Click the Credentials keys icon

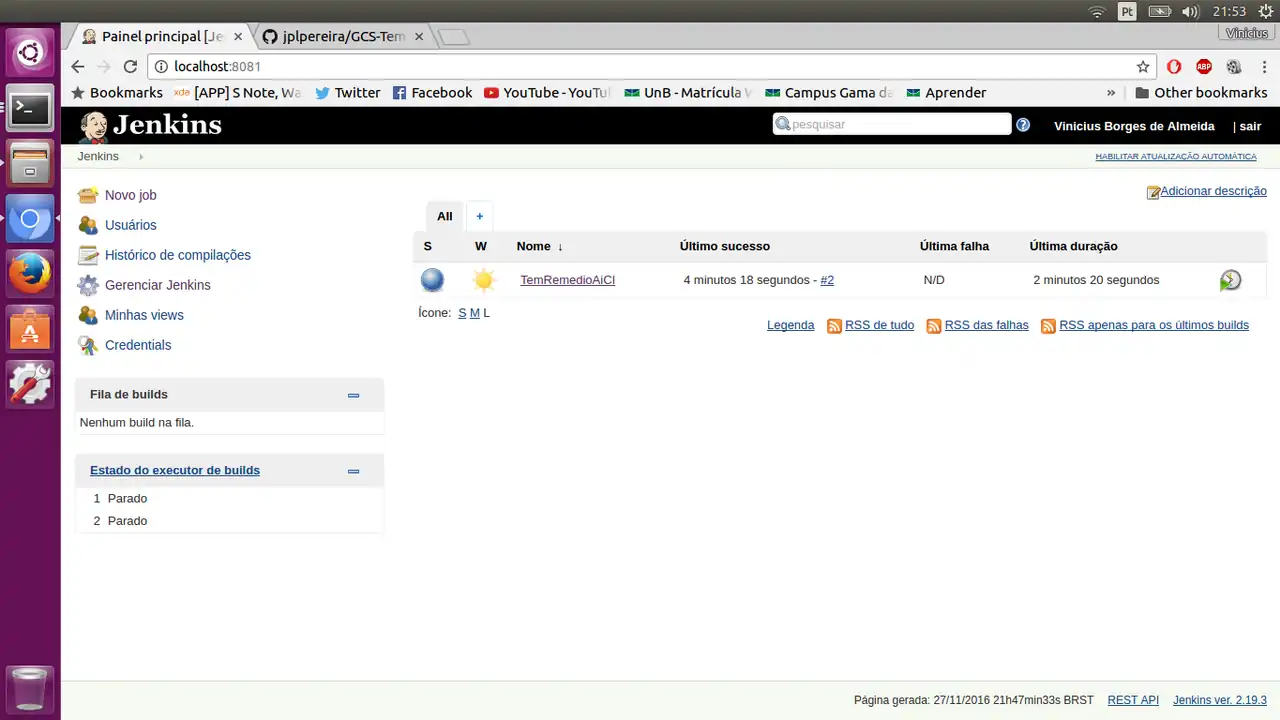click(88, 345)
